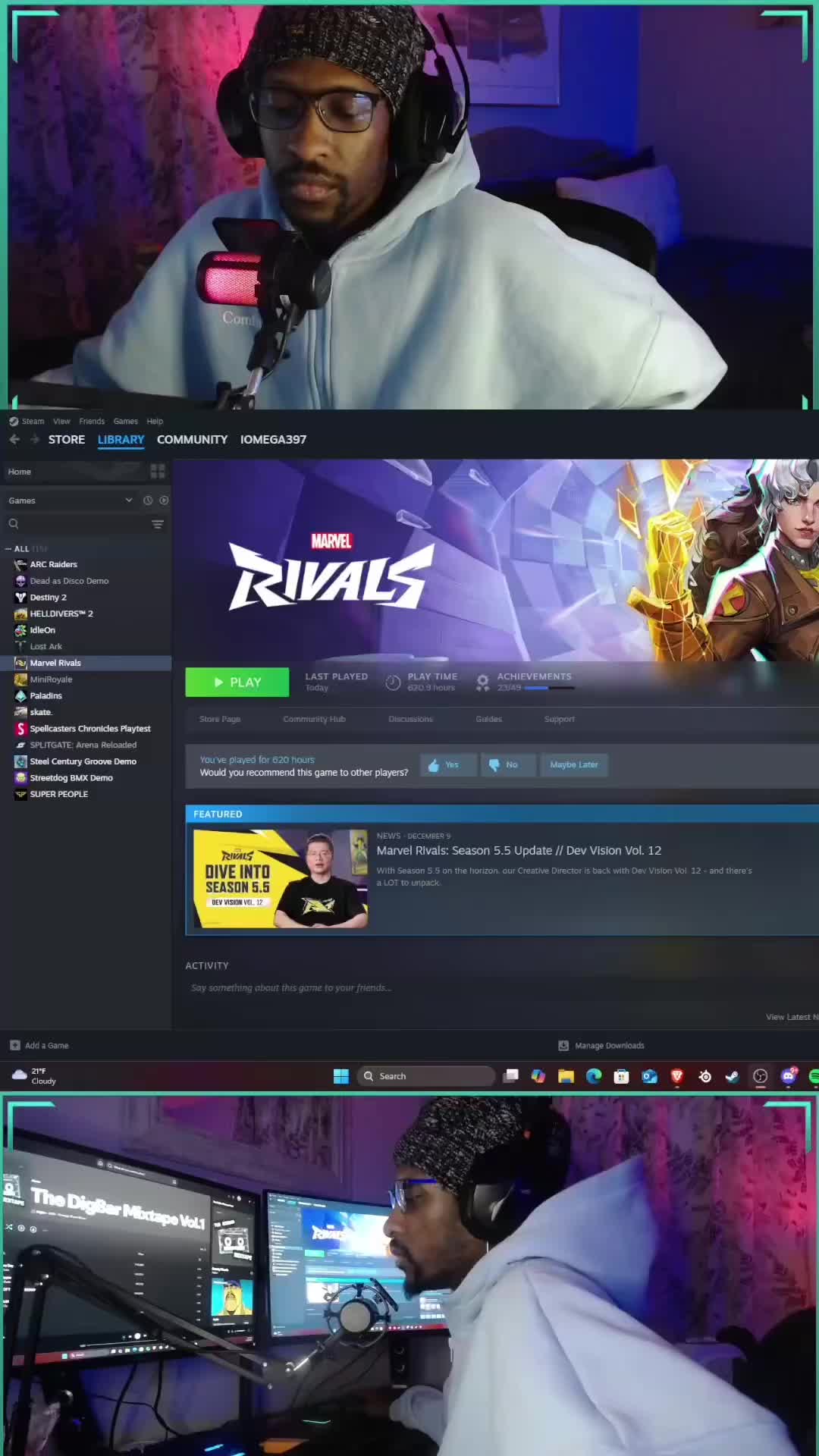Select Lost Ark in the library

tap(45, 647)
